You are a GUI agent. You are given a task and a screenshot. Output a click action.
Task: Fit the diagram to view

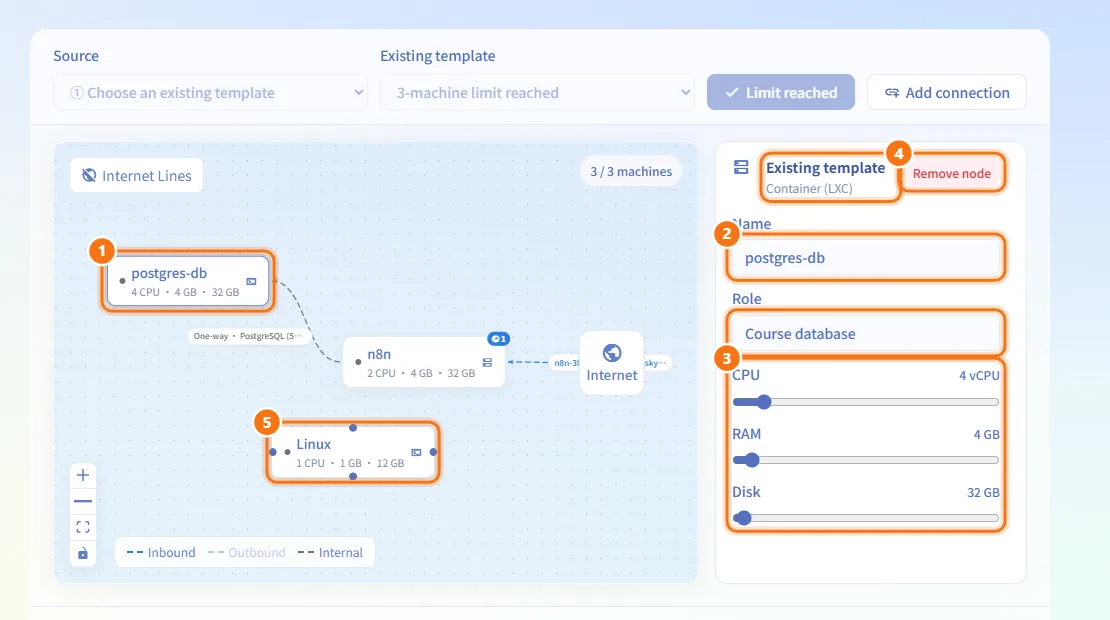(83, 527)
